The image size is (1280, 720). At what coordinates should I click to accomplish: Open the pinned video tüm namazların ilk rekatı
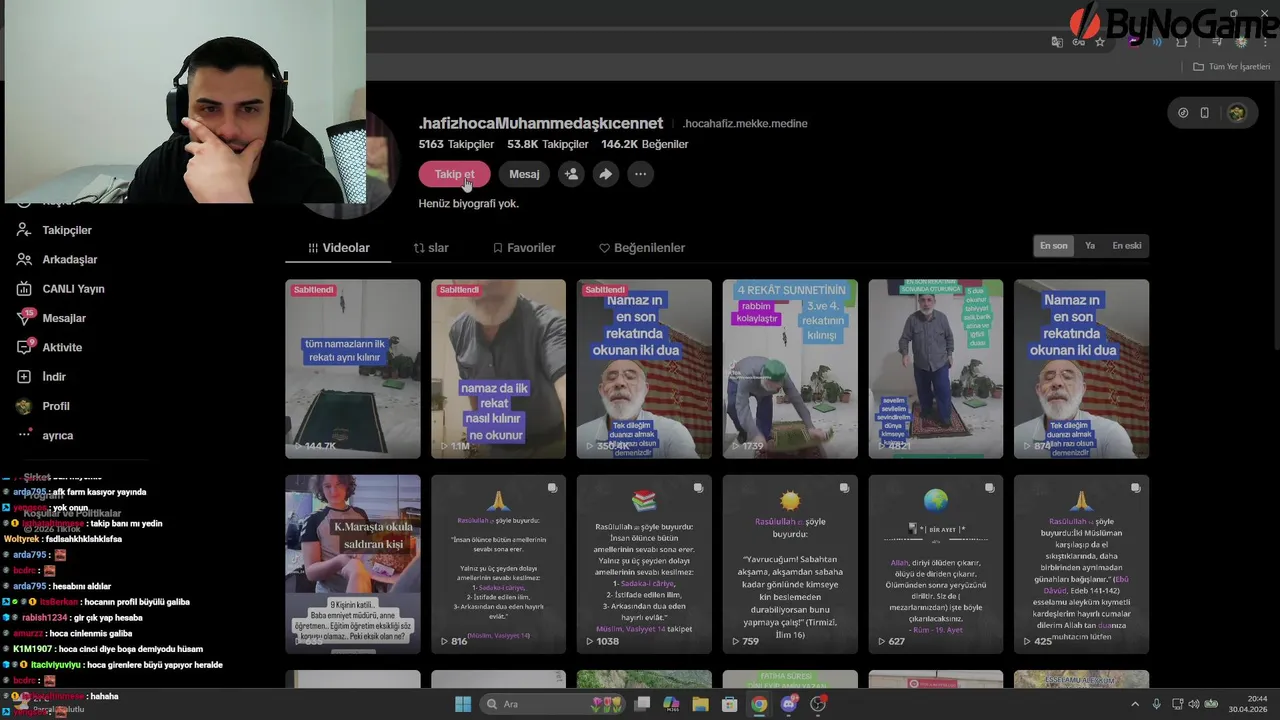(353, 369)
